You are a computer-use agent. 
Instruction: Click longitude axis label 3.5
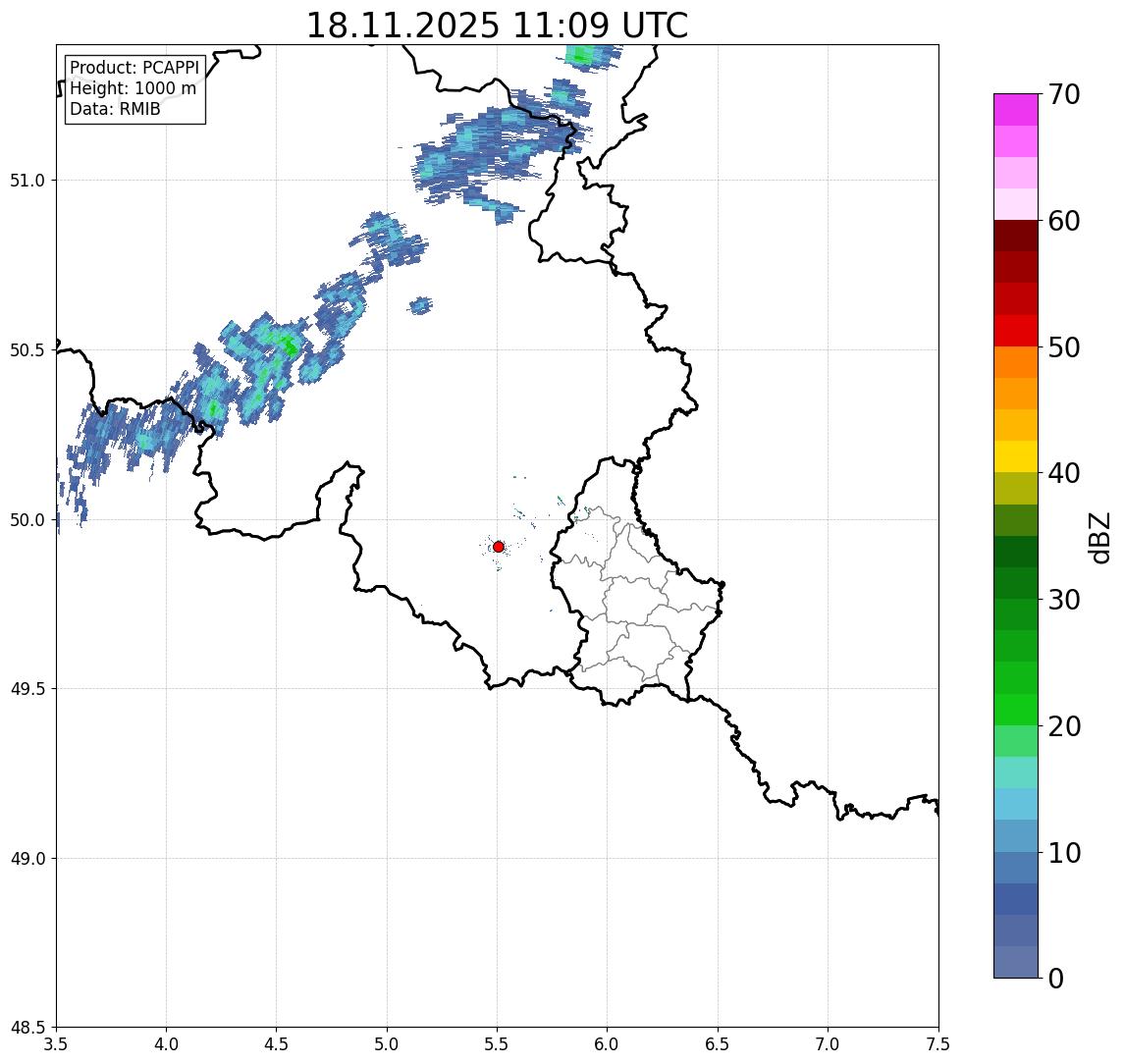(x=56, y=1044)
